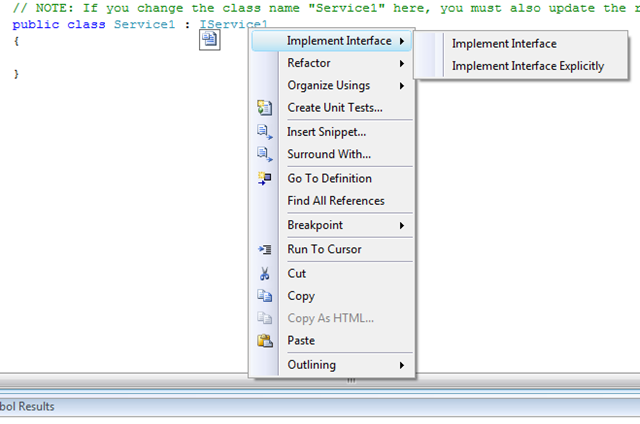Click the Copy icon in context menu
The image size is (640, 424).
pyautogui.click(x=264, y=296)
